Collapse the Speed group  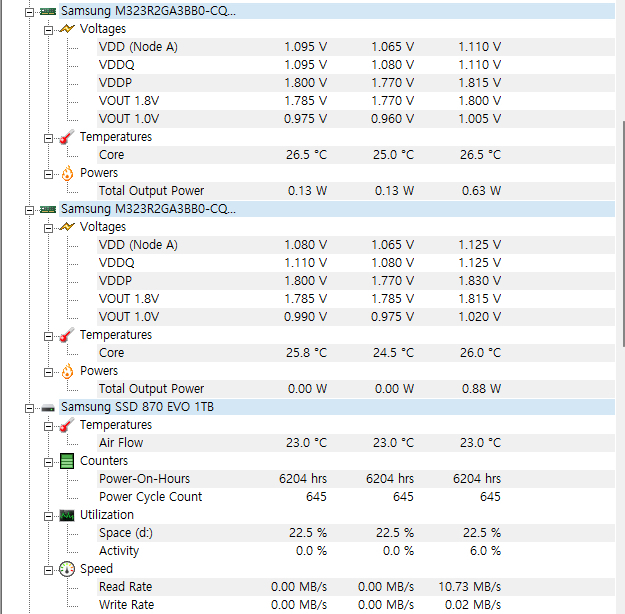(49, 569)
